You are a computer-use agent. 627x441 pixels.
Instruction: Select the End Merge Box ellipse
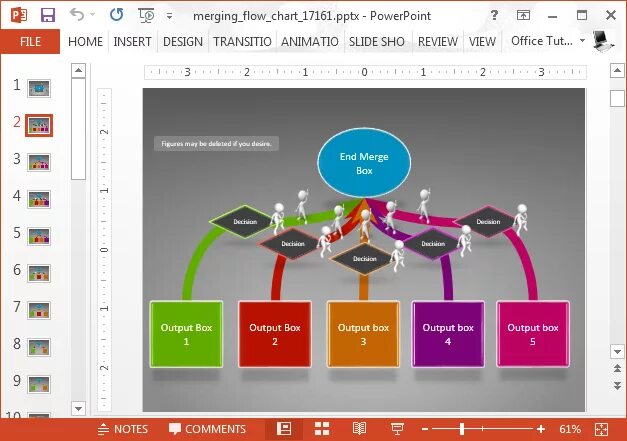click(x=364, y=163)
